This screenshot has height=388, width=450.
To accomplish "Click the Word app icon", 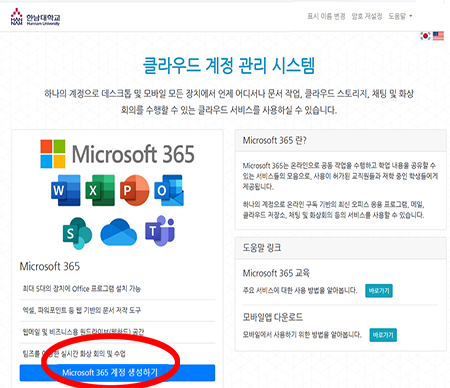I will 66,190.
